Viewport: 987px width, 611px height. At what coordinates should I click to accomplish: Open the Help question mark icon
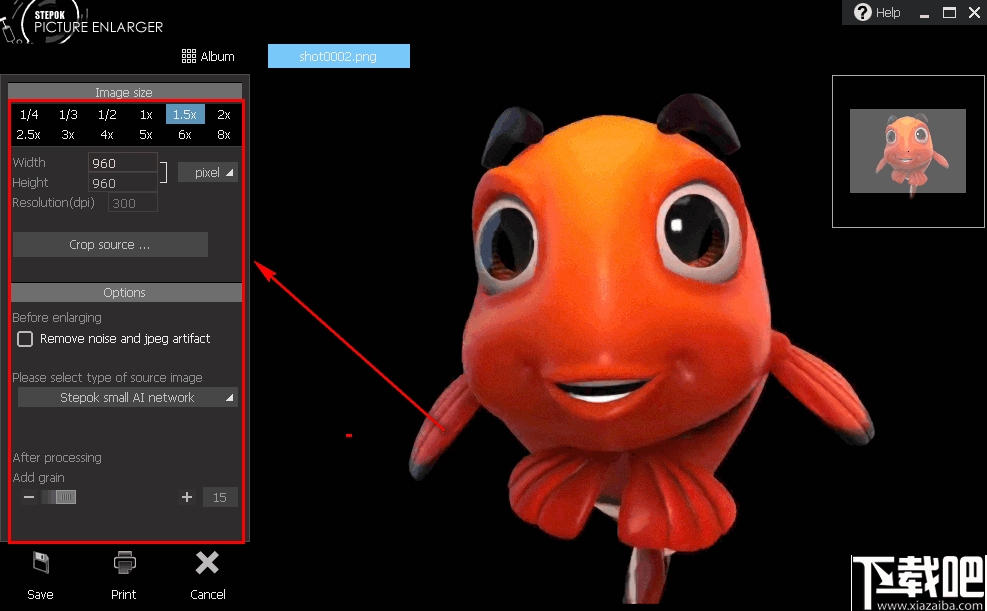[x=862, y=12]
